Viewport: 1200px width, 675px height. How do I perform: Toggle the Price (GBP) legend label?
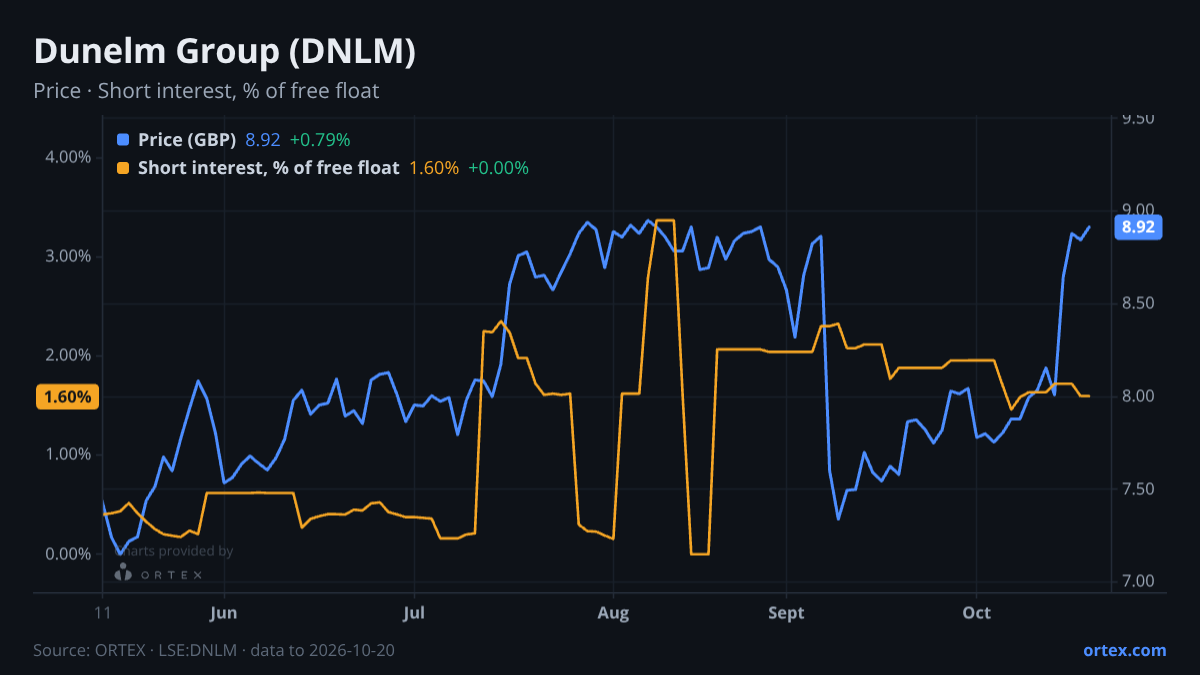(187, 140)
